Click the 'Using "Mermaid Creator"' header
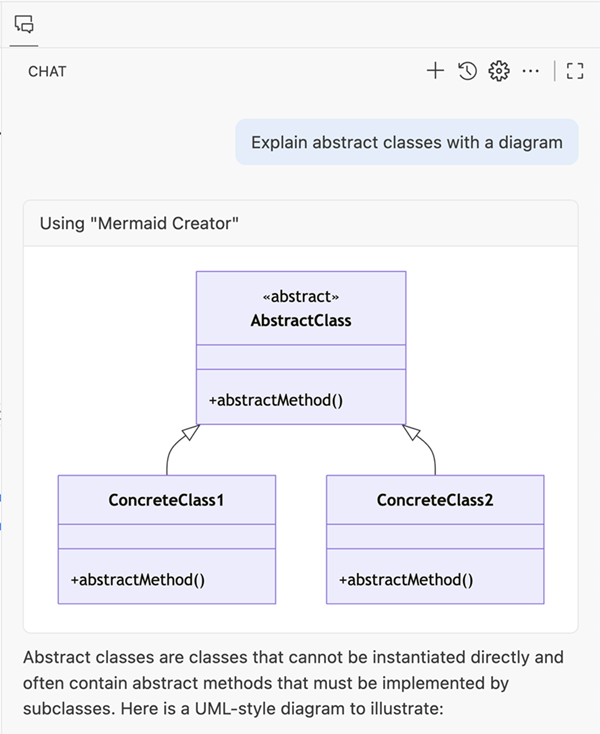The image size is (600, 734). (x=139, y=223)
